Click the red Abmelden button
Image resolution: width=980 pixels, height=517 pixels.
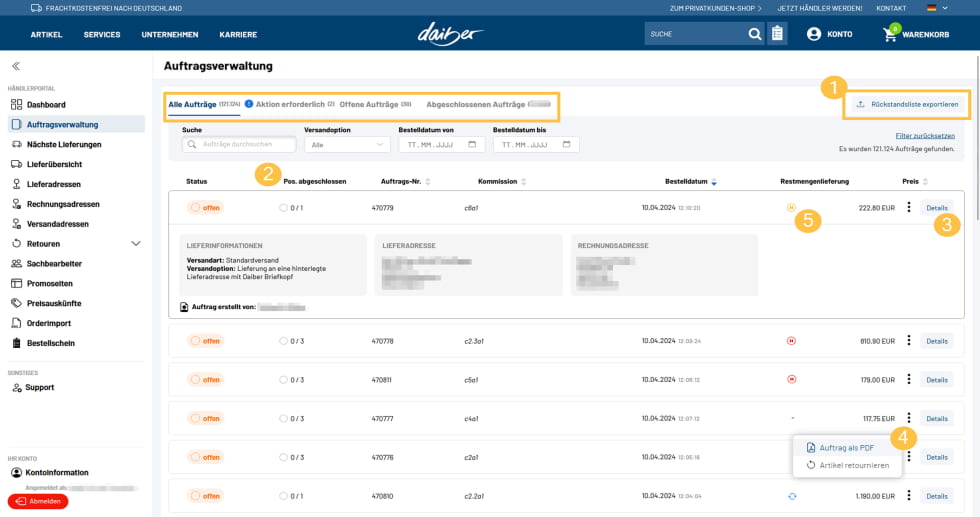(x=38, y=501)
